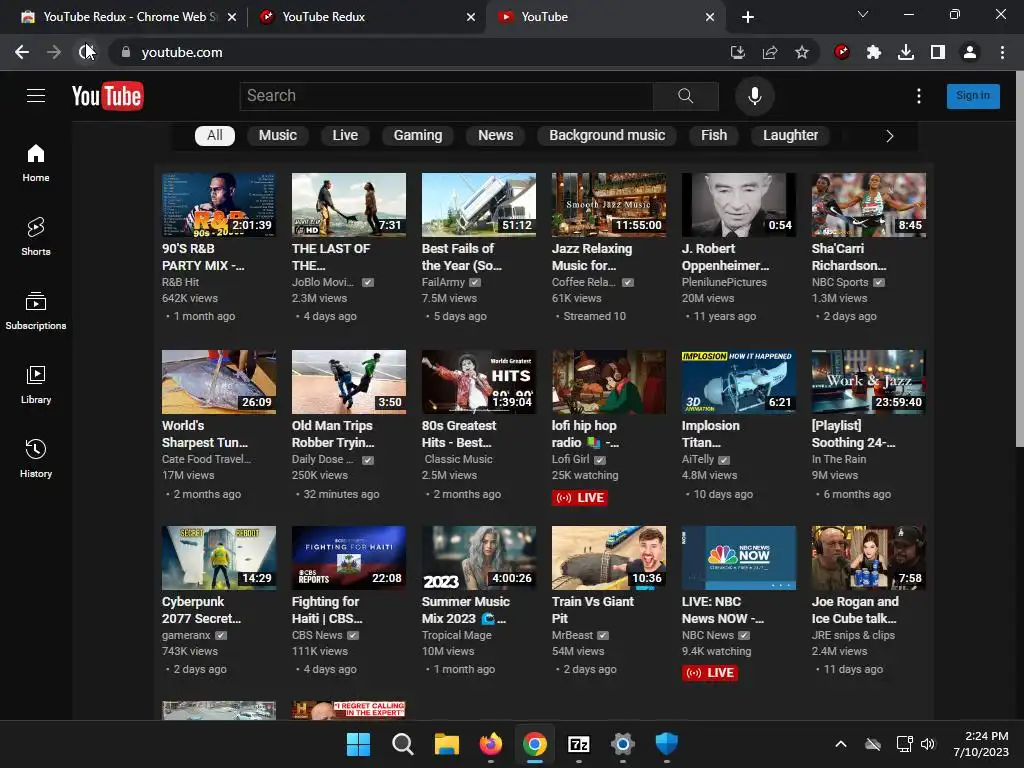Image resolution: width=1024 pixels, height=768 pixels.
Task: Open 90's R&B Party Mix thumbnail
Action: [219, 205]
